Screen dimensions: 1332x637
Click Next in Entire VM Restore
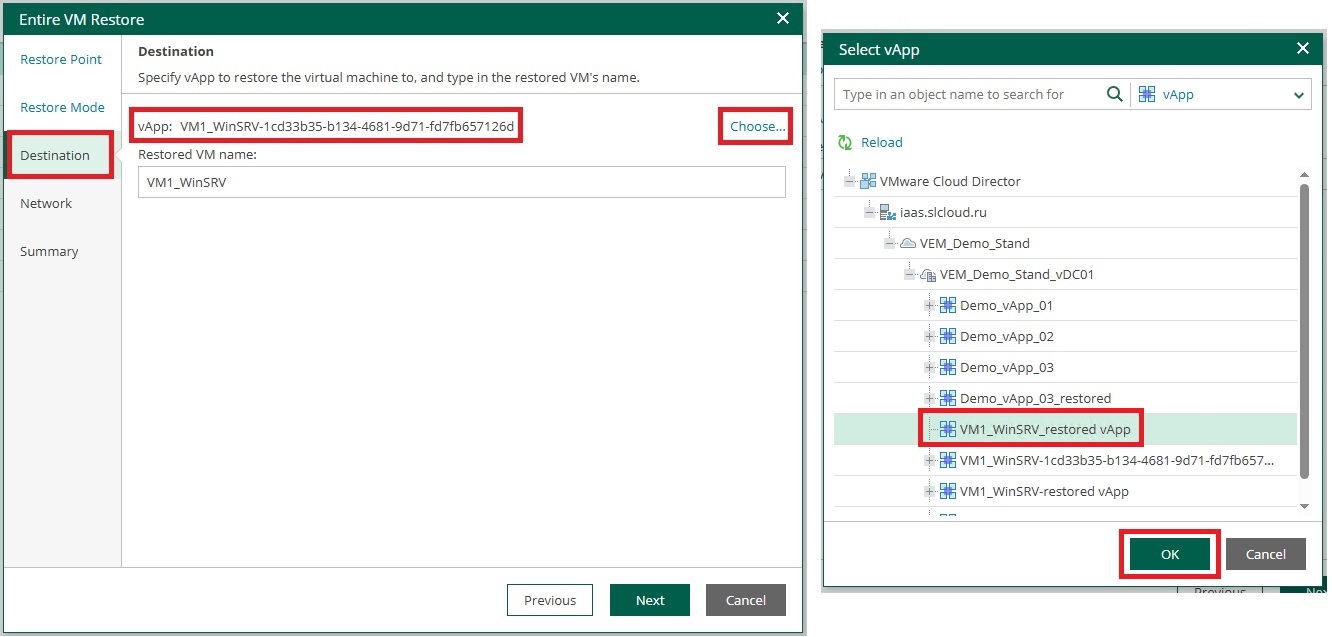point(650,600)
